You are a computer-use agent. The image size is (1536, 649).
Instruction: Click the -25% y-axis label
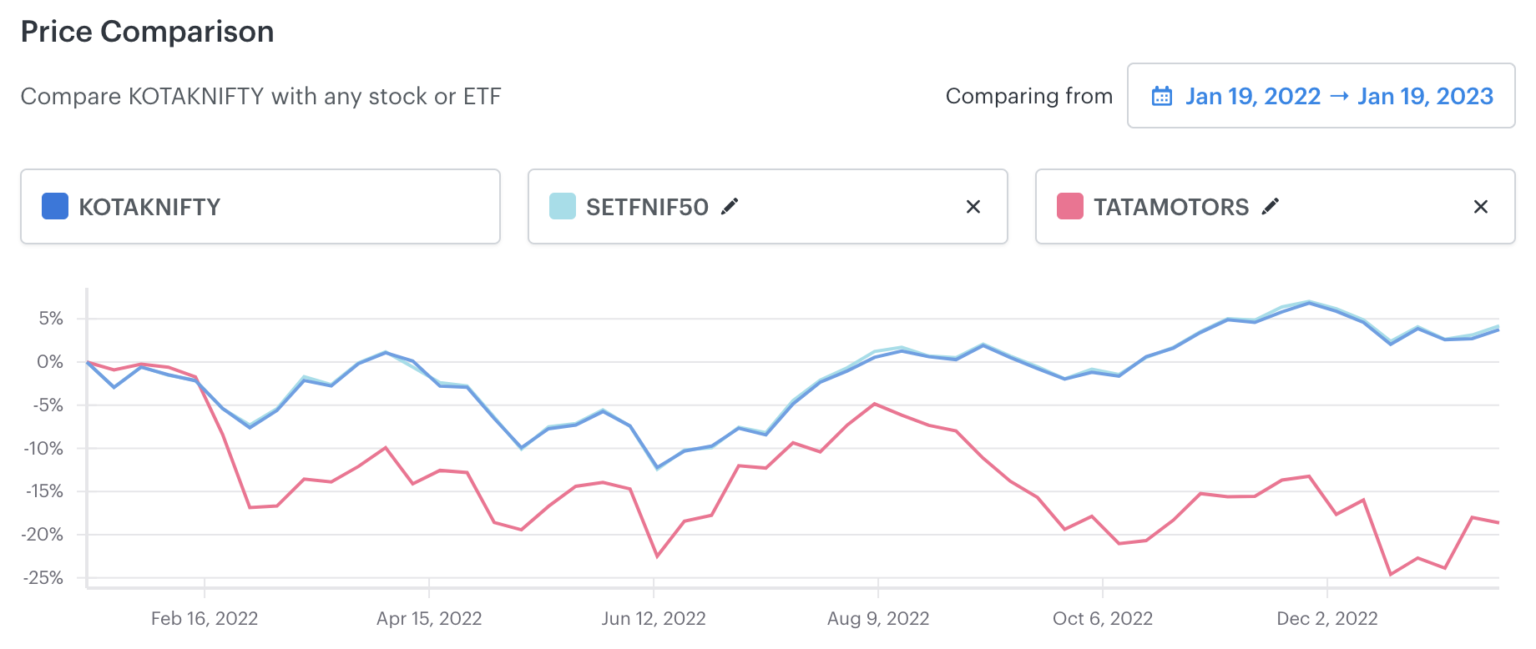tap(42, 577)
